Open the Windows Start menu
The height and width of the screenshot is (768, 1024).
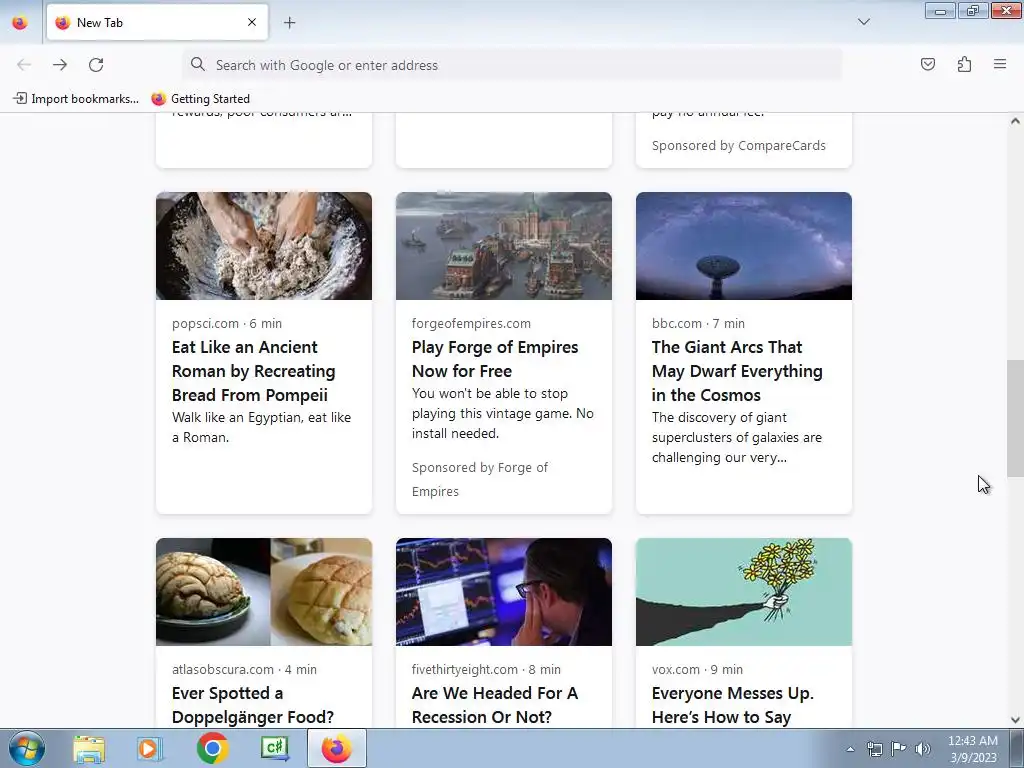[27, 748]
